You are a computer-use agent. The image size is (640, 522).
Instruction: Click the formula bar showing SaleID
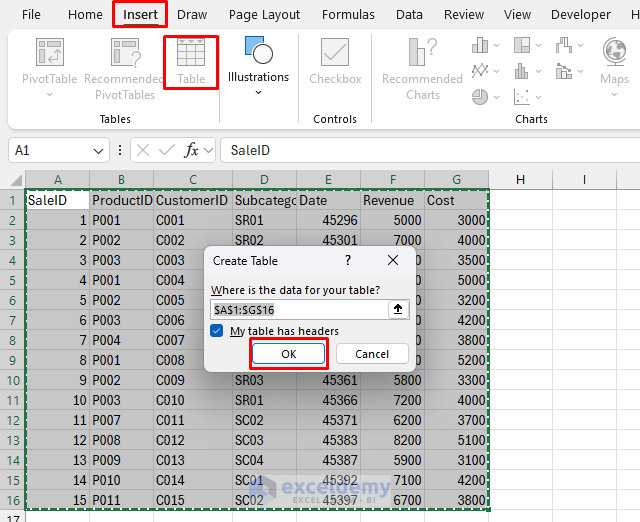pos(430,150)
